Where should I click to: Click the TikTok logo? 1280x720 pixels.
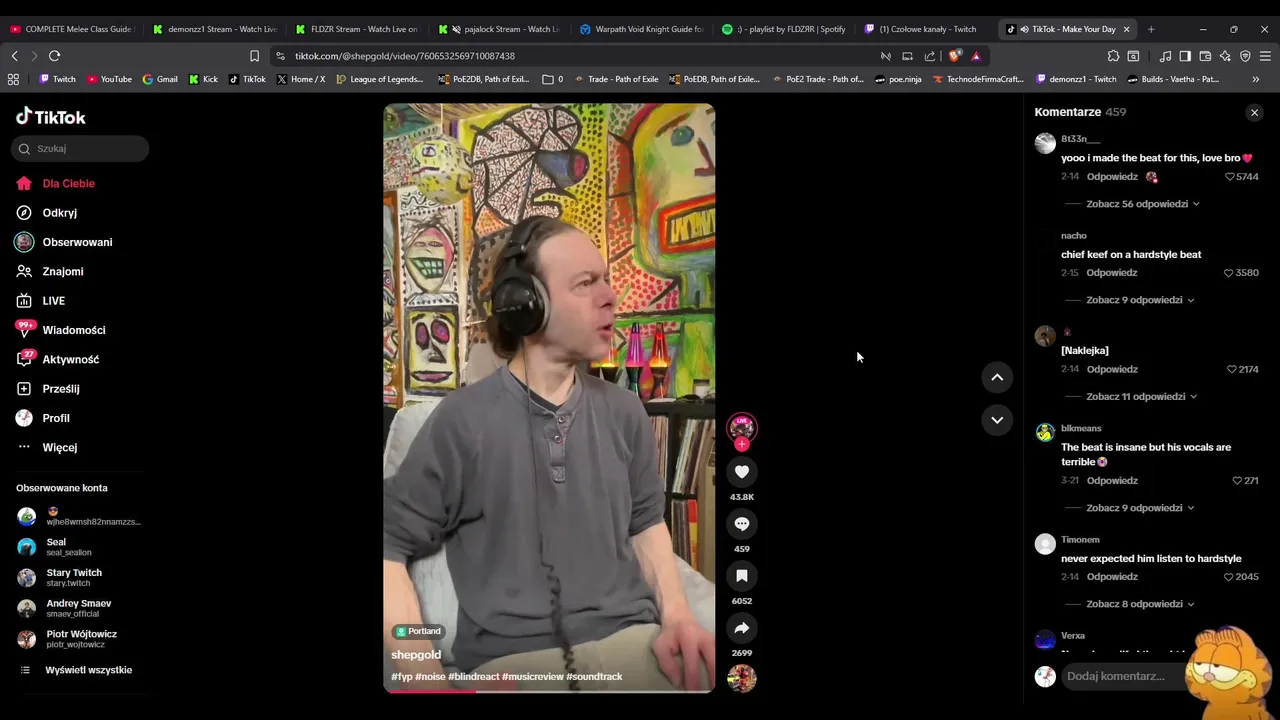click(51, 117)
